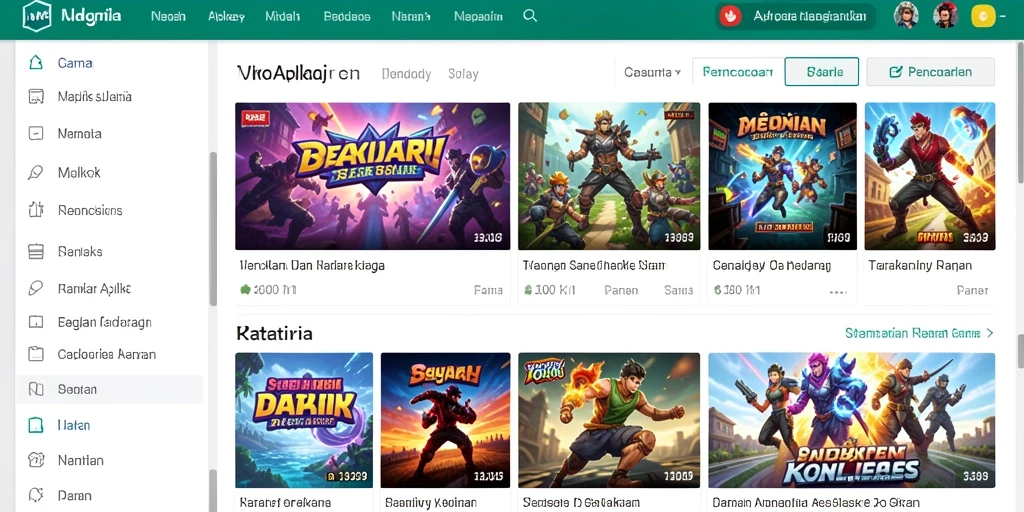Click Sares link on Tvaonan card
1024x512 pixels.
pyautogui.click(x=679, y=290)
